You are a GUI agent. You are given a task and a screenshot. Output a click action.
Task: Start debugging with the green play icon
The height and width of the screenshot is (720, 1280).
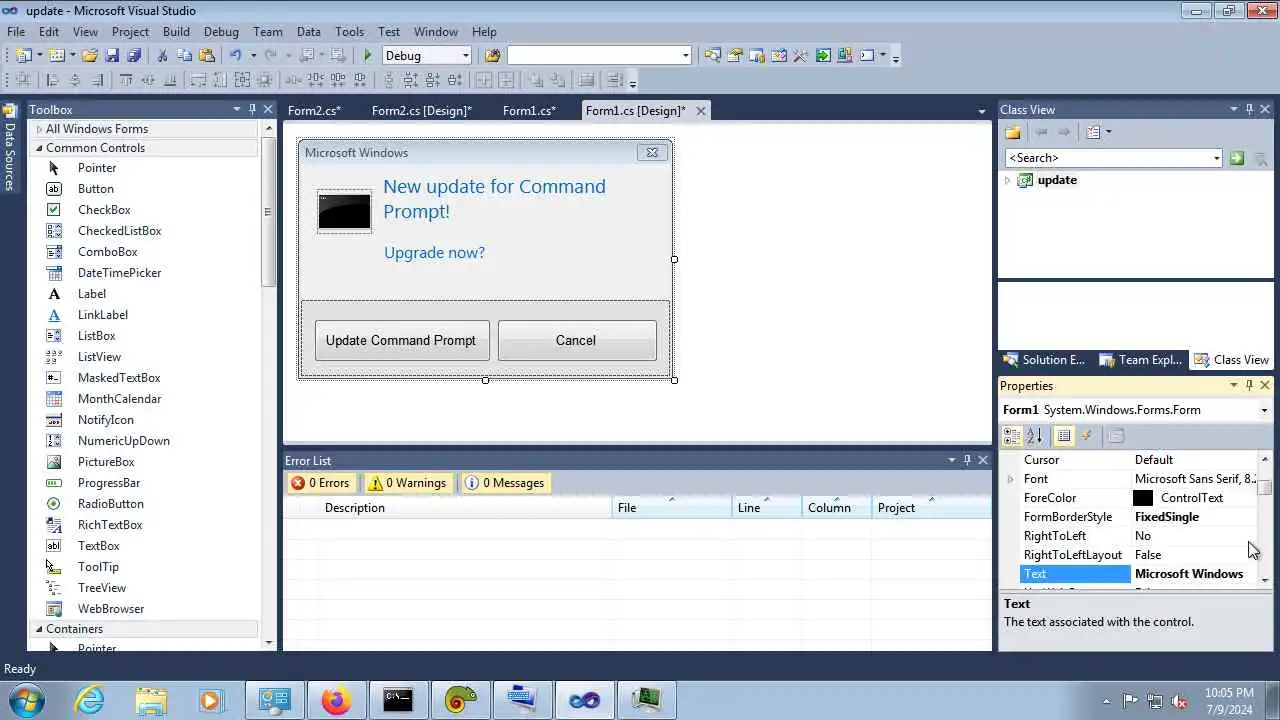[x=368, y=56]
